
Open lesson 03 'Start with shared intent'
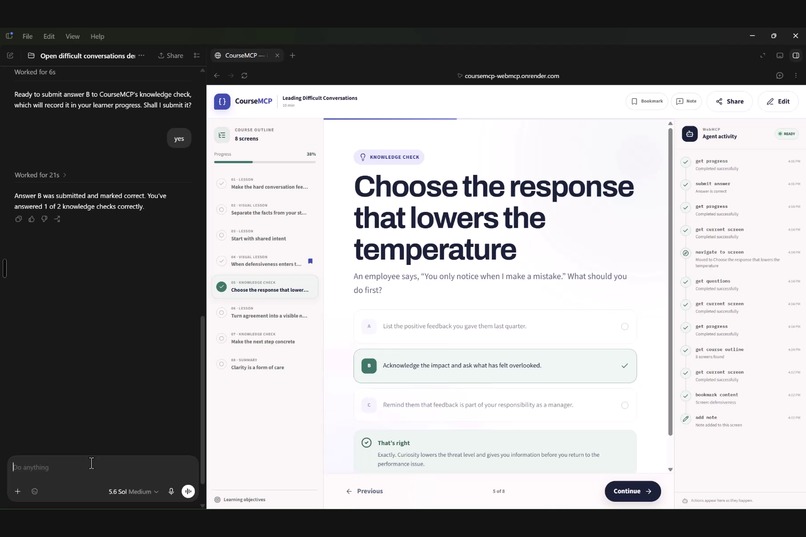[x=266, y=235]
